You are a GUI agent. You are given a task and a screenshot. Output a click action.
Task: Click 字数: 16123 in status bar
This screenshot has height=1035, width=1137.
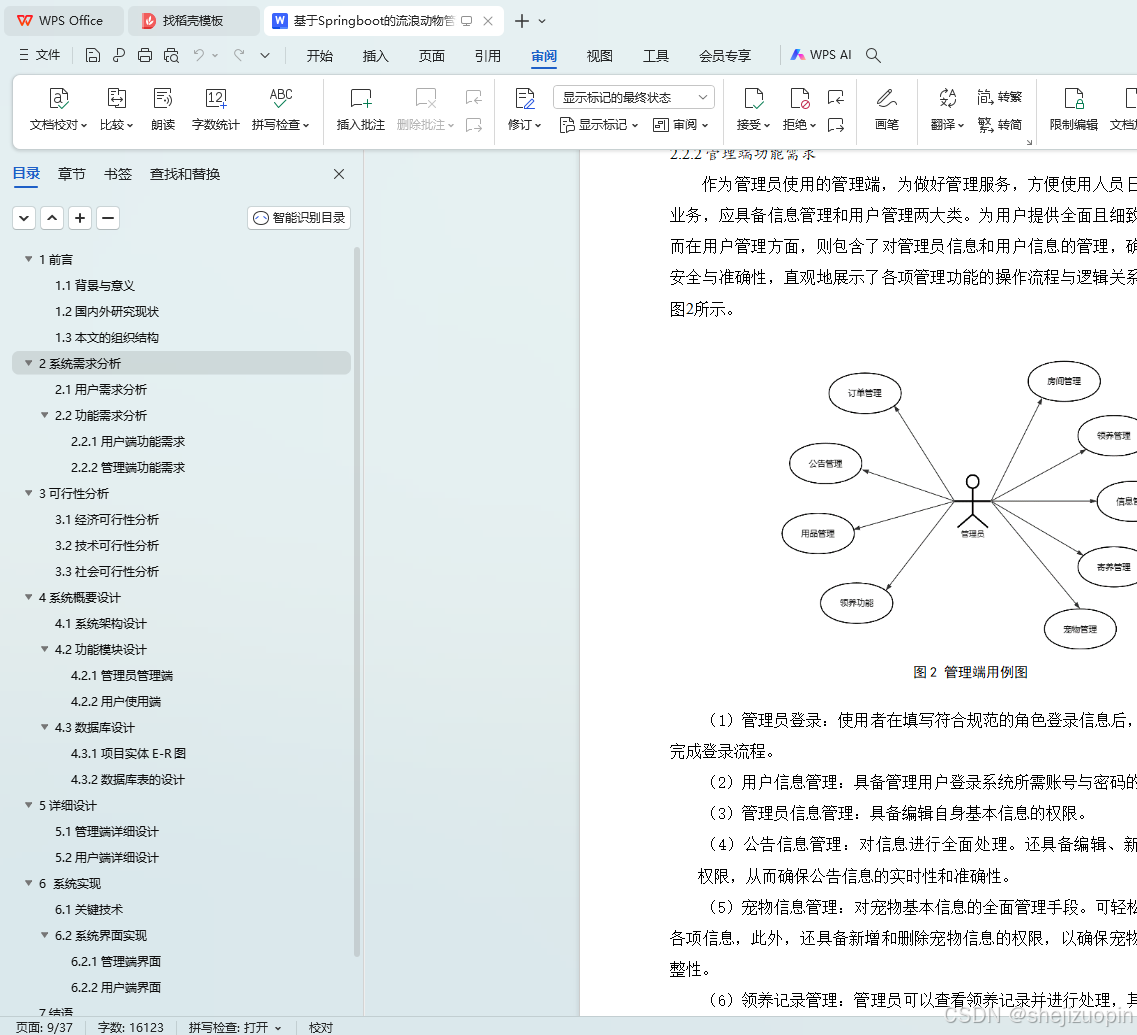[131, 1027]
